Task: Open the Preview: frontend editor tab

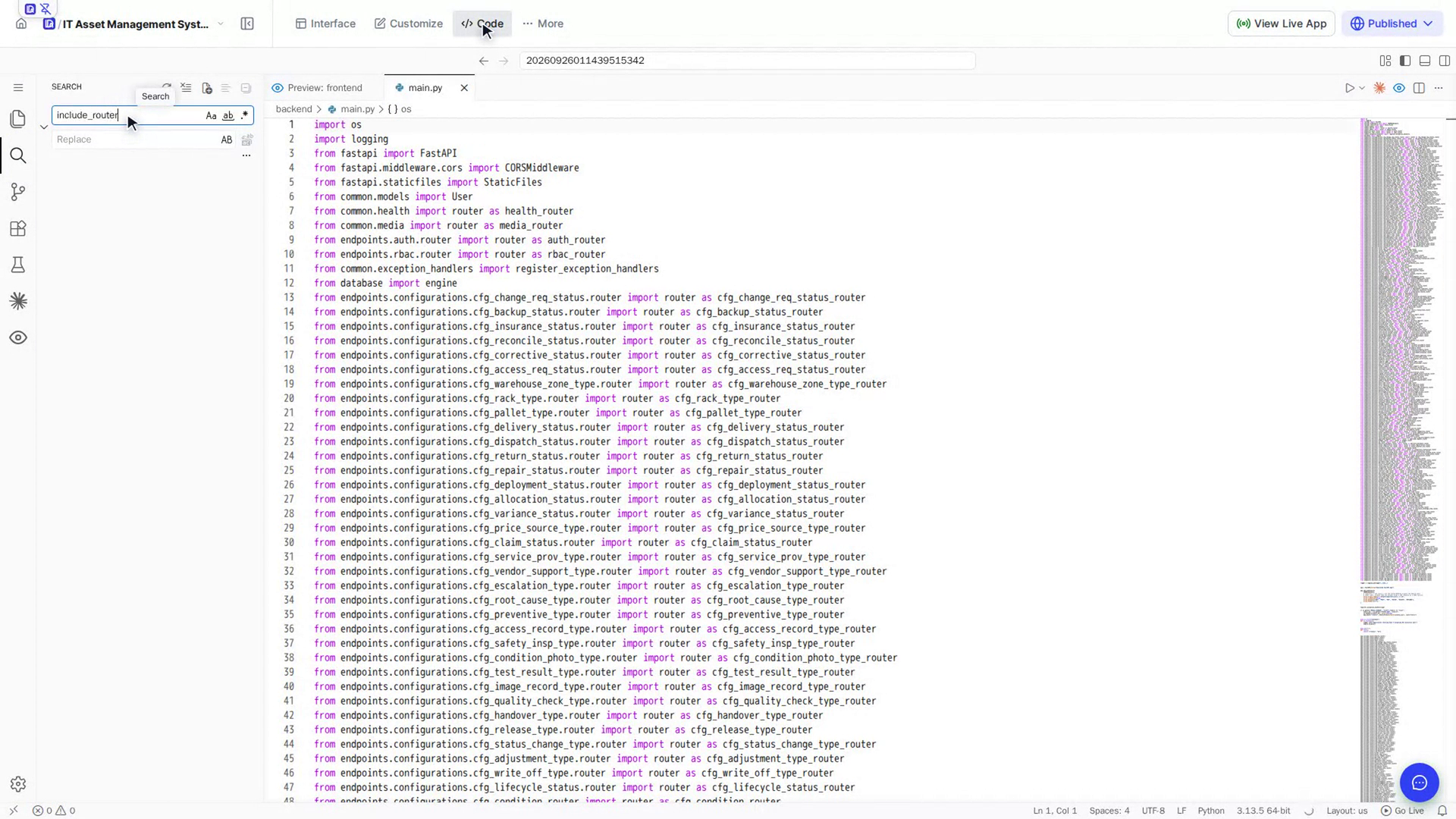Action: (325, 88)
